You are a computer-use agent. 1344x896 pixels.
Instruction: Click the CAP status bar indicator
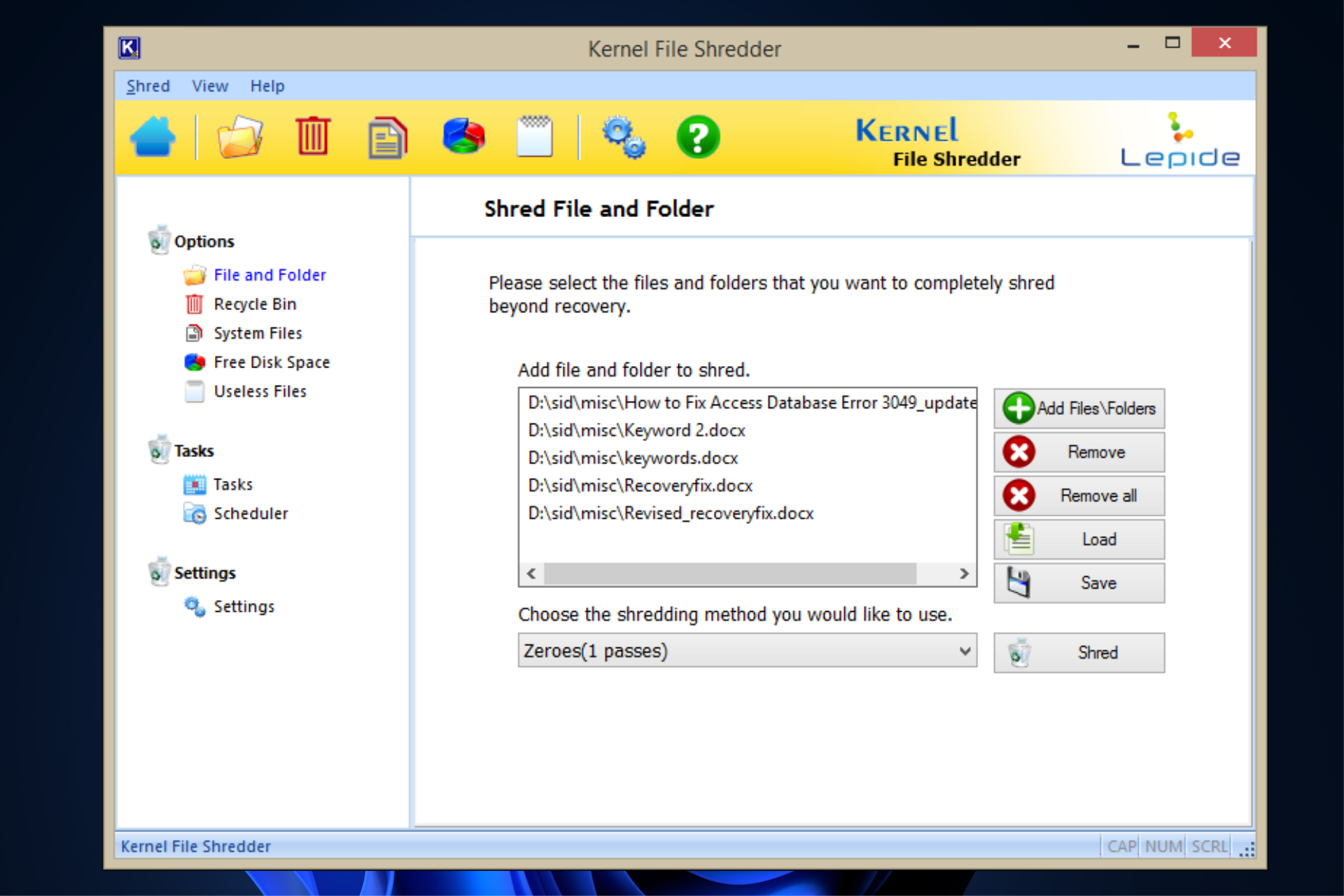[1121, 846]
